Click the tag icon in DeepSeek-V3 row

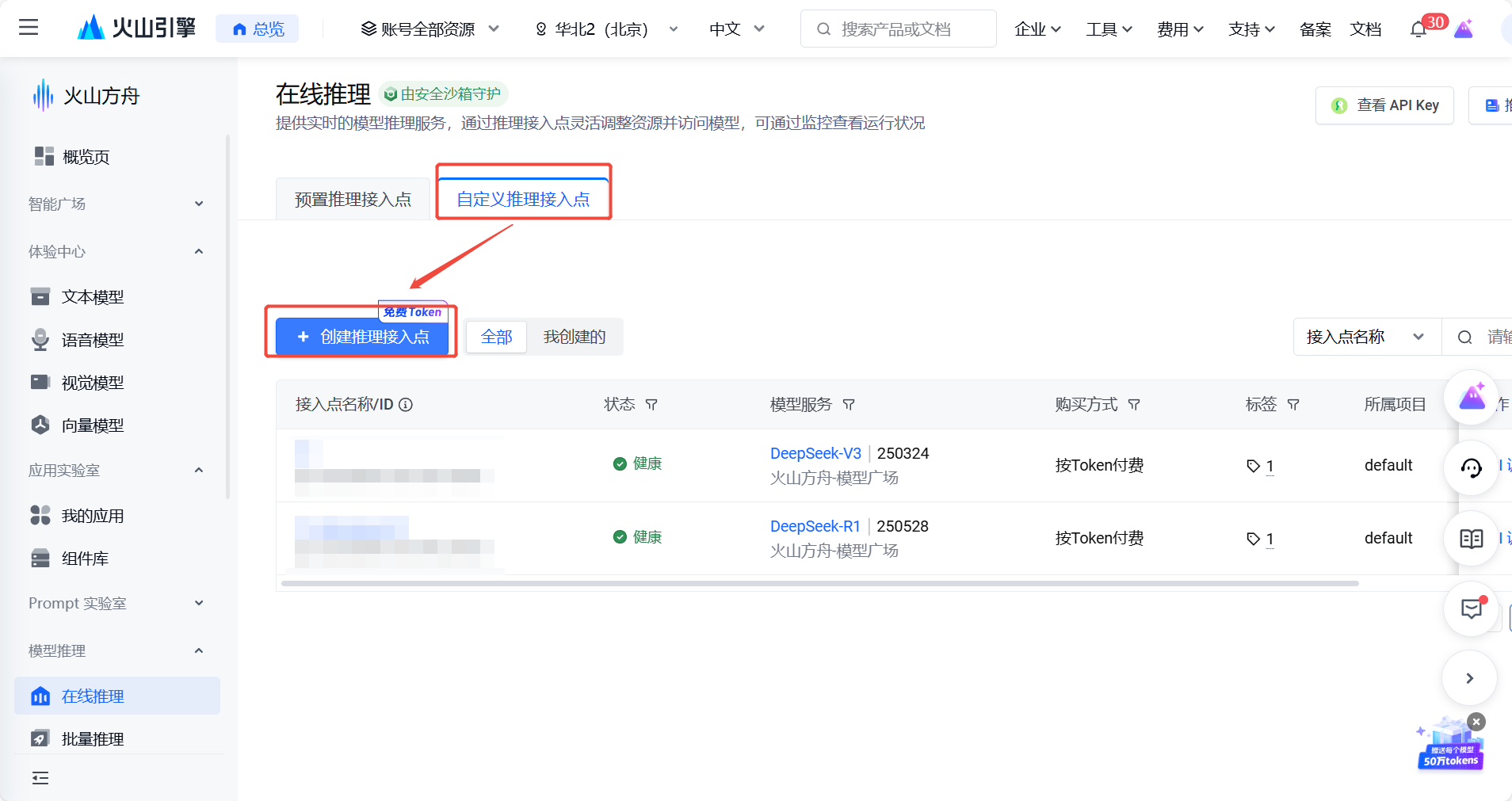tap(1253, 466)
